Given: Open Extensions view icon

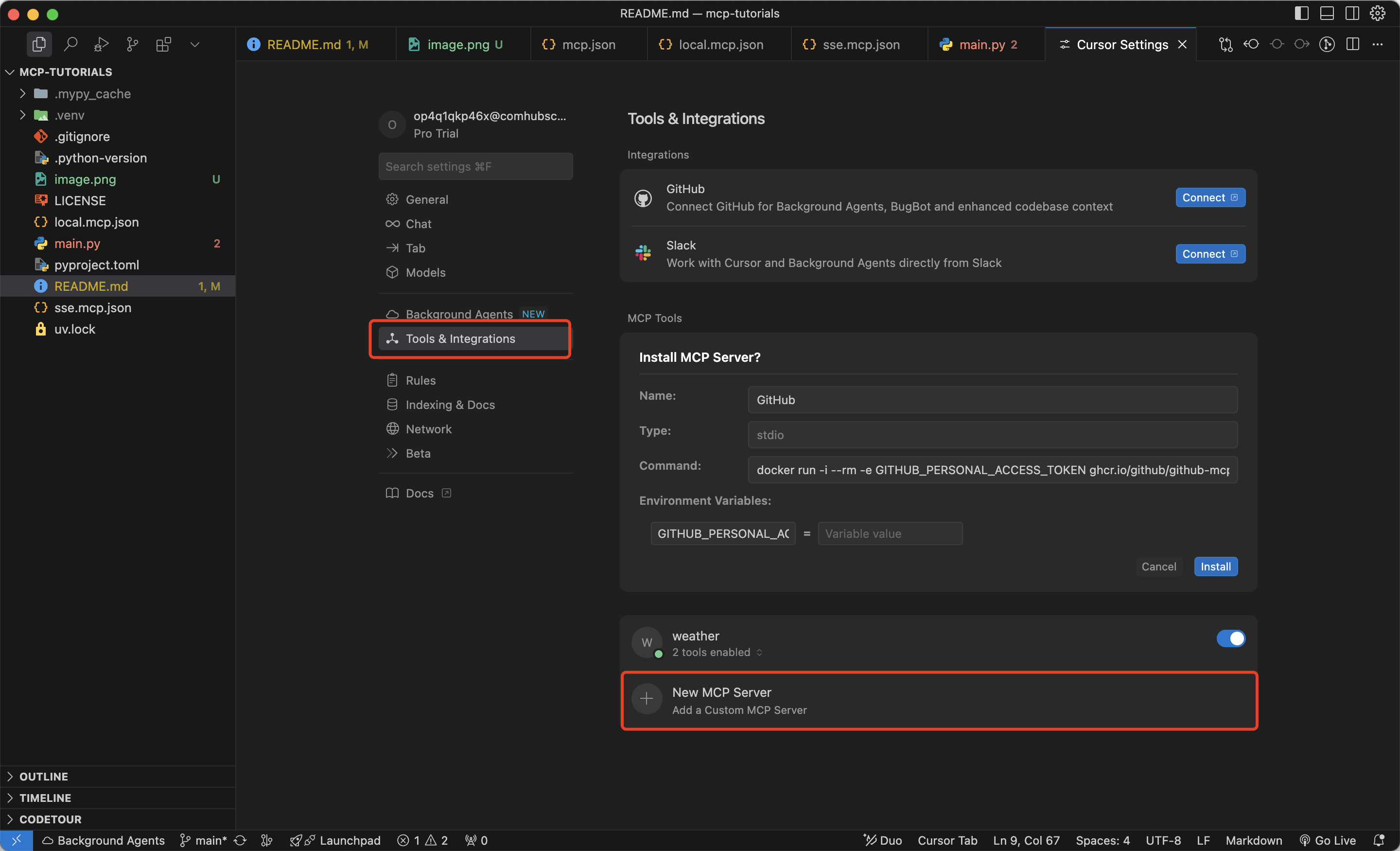Looking at the screenshot, I should tap(164, 44).
